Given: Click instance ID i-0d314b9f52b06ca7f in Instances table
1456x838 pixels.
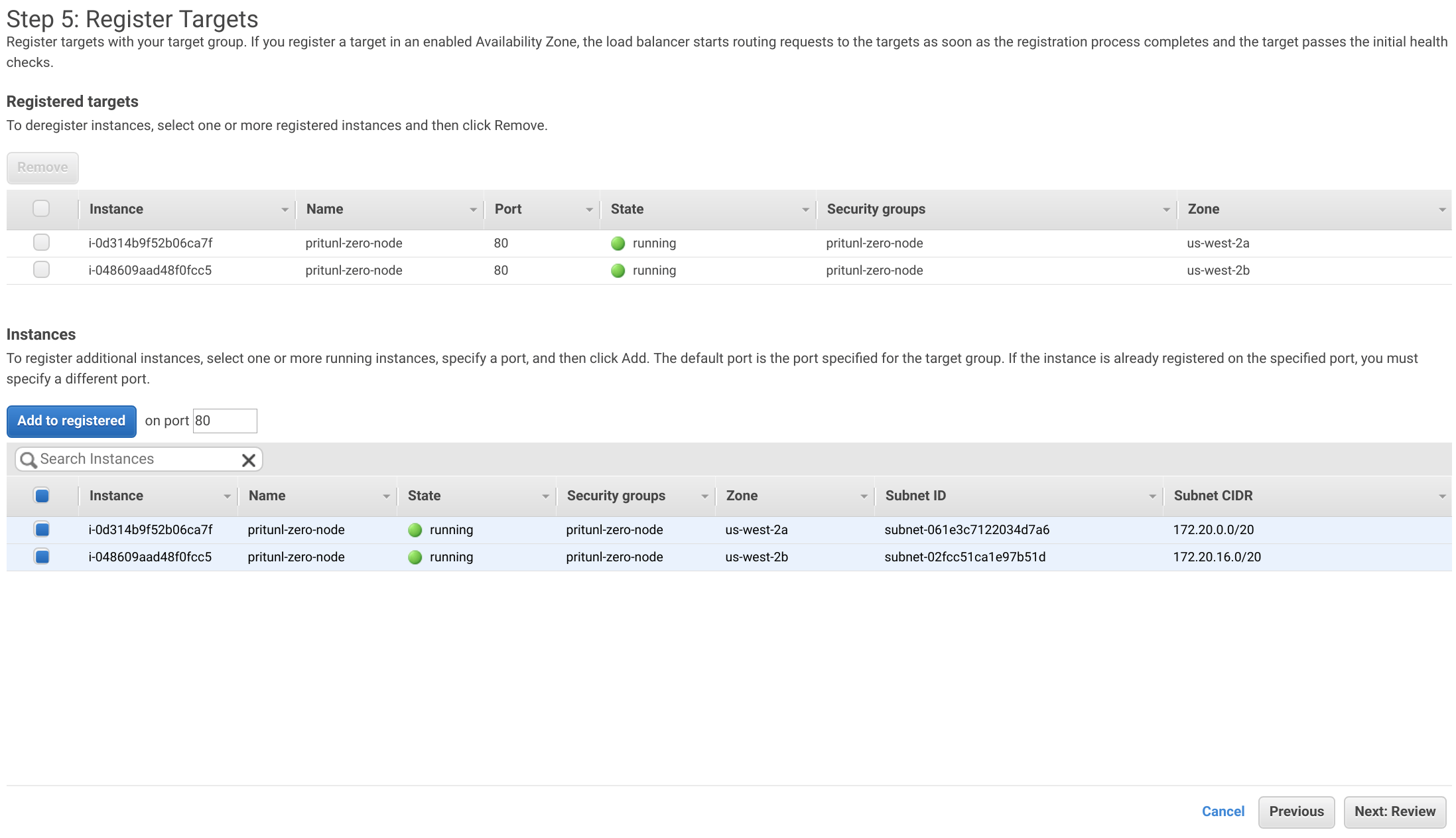Looking at the screenshot, I should click(151, 529).
